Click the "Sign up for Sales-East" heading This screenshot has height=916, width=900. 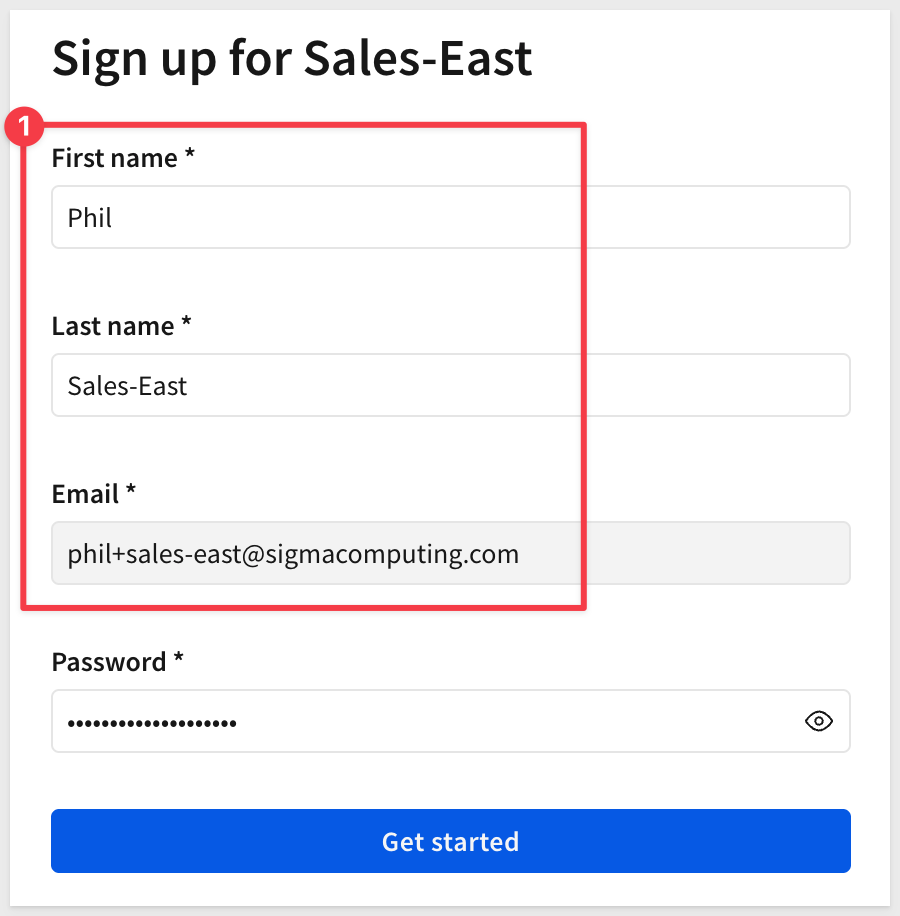pos(292,59)
